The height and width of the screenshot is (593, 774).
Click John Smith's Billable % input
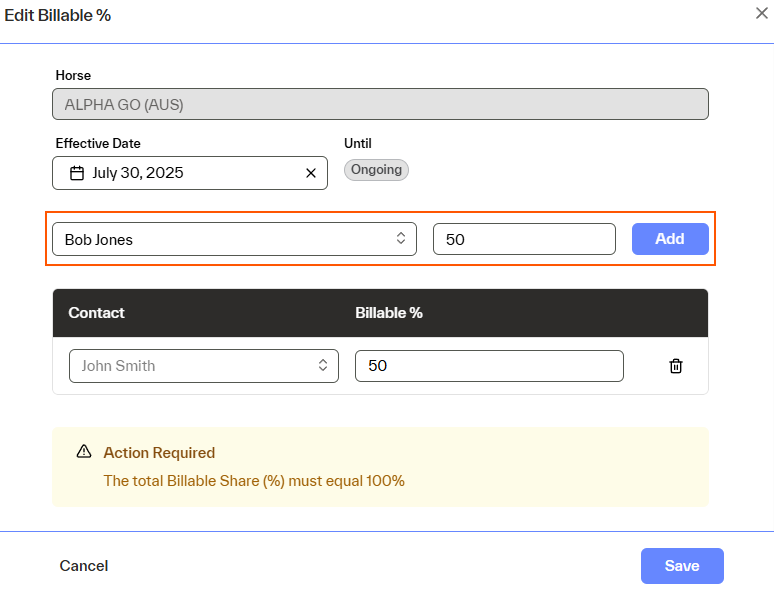(488, 366)
